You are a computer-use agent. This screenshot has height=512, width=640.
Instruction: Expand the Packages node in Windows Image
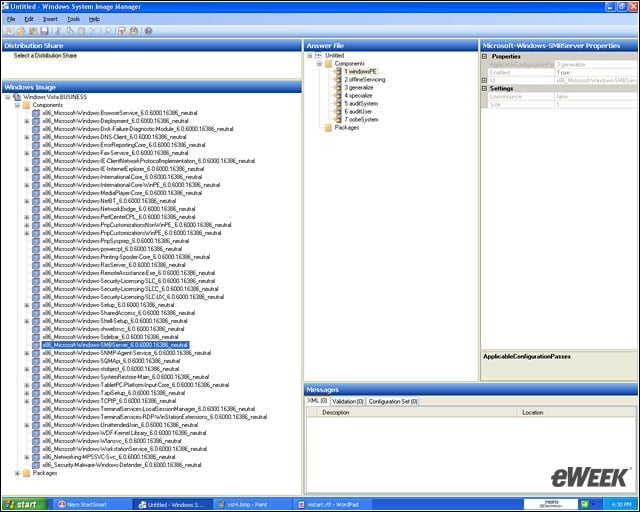click(x=17, y=473)
